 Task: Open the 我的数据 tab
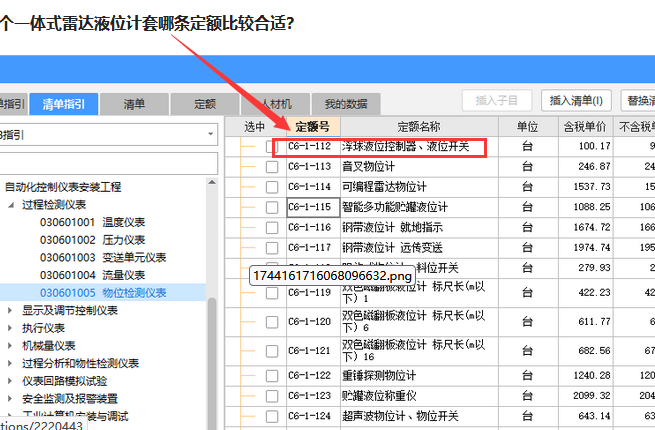(x=345, y=103)
